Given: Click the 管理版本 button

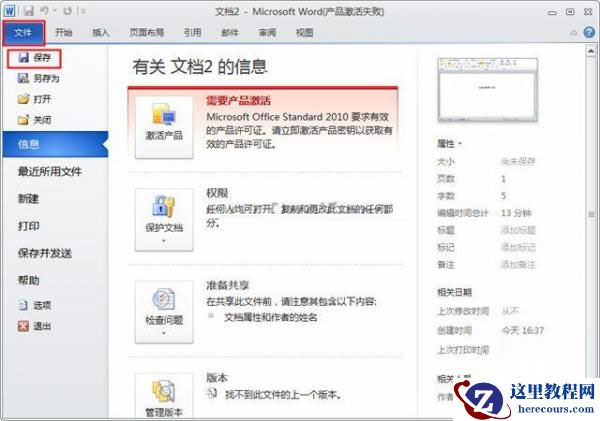Looking at the screenshot, I should (164, 395).
